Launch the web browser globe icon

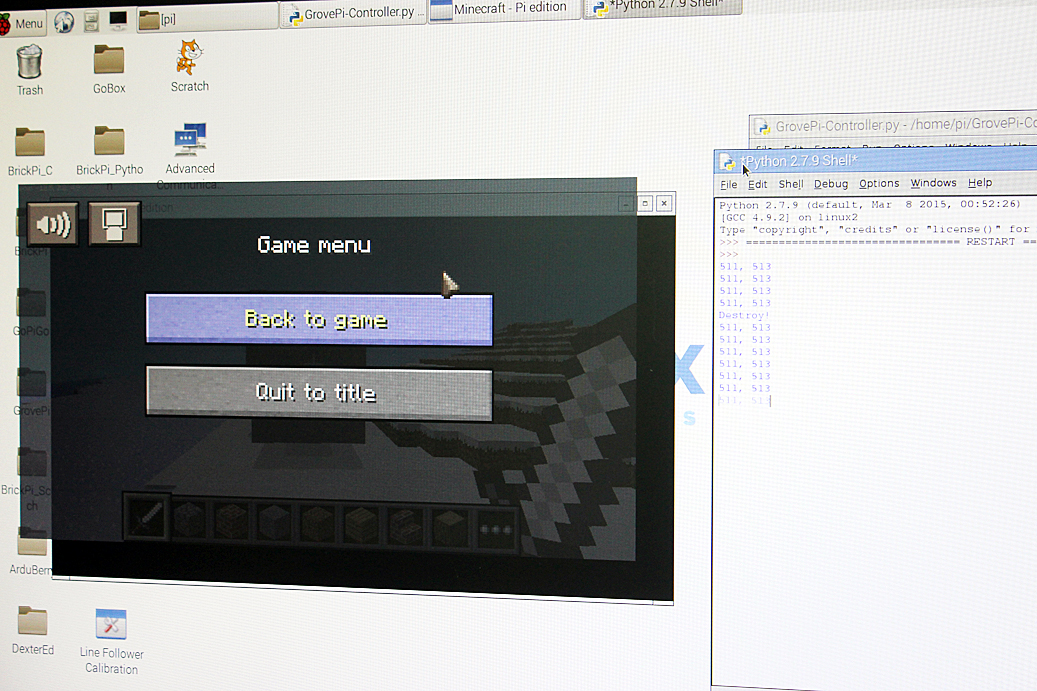tap(63, 22)
